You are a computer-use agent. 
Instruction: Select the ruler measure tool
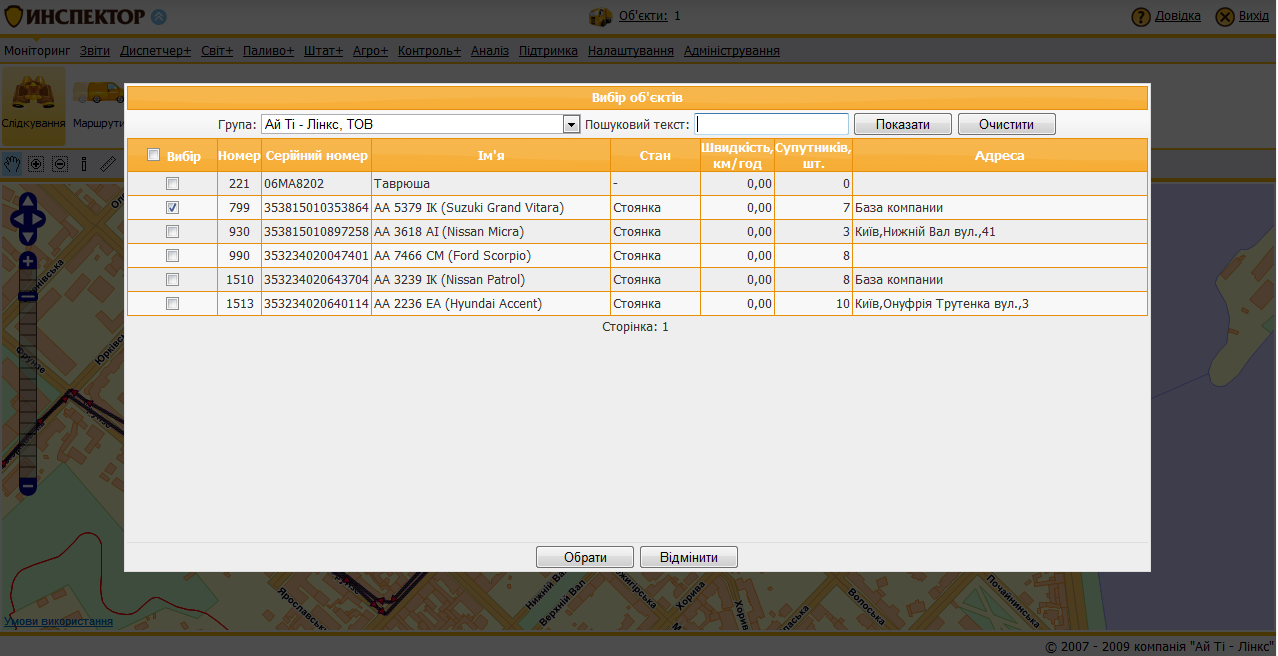(x=108, y=163)
